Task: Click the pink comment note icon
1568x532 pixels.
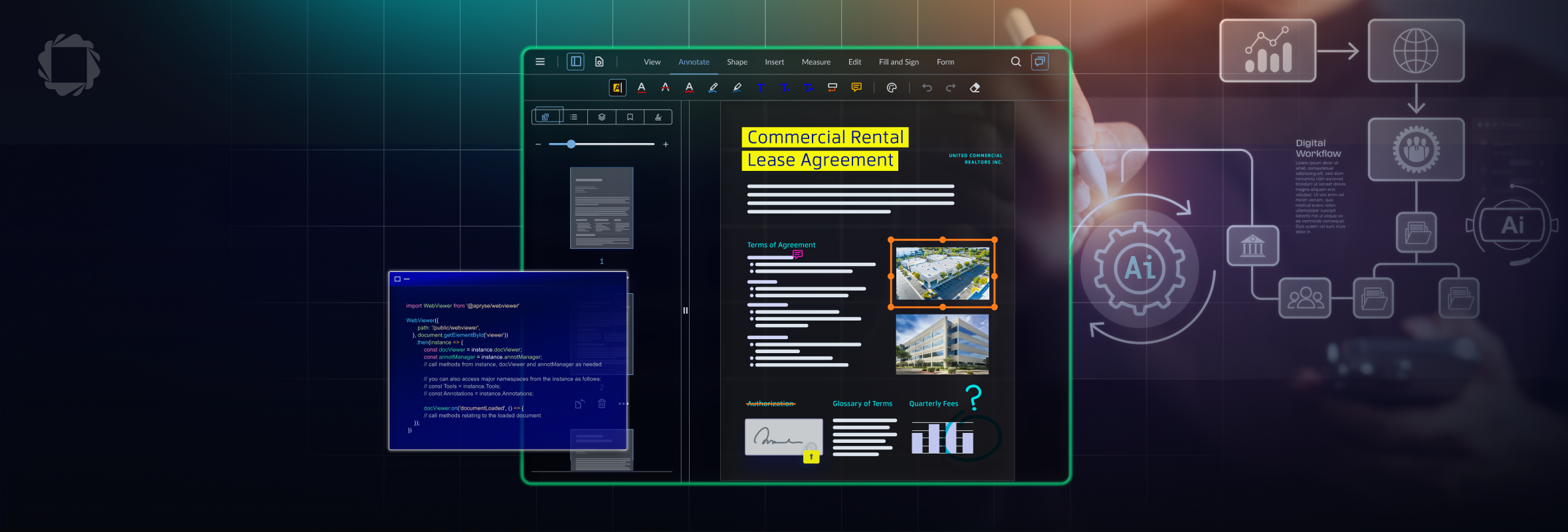Action: [x=798, y=253]
